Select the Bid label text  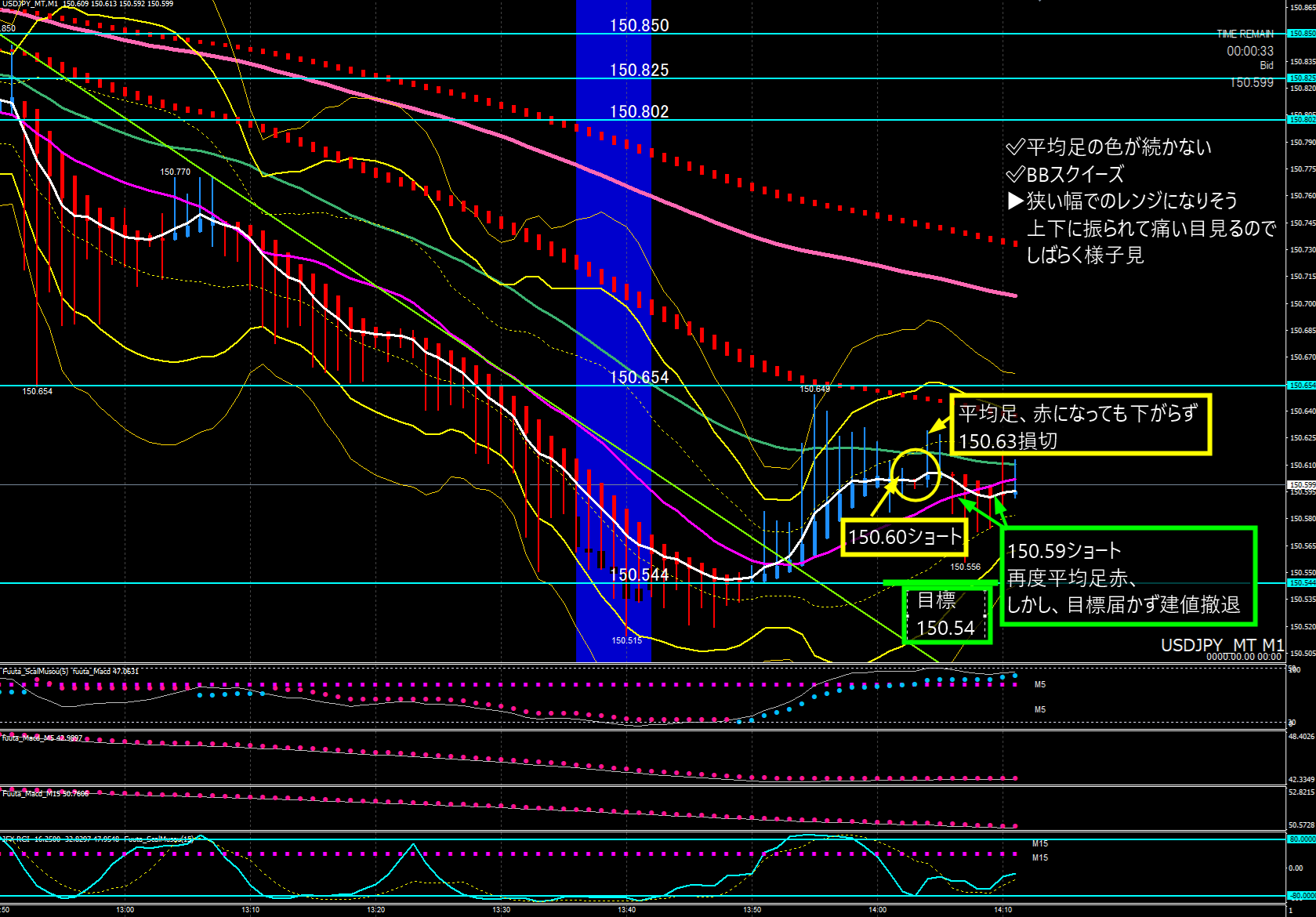tap(1267, 66)
